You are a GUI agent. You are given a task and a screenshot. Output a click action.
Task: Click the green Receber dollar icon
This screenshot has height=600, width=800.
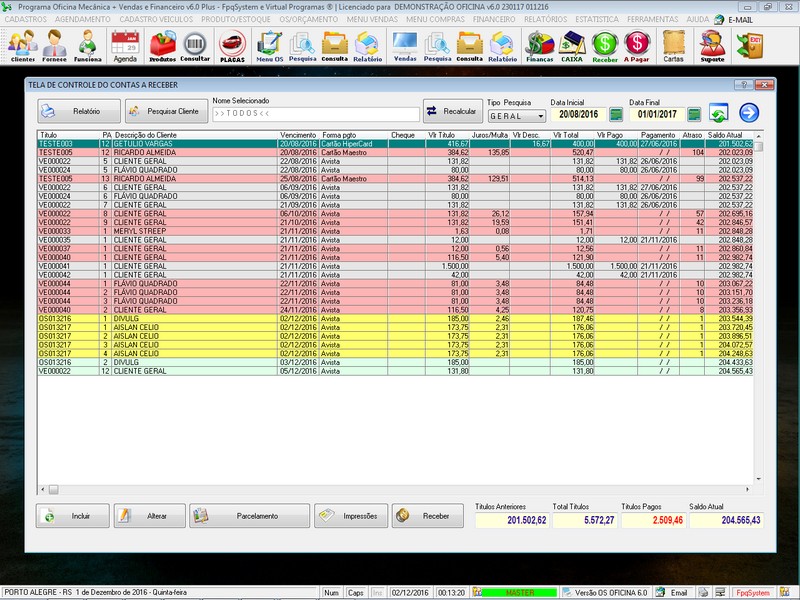click(x=605, y=46)
